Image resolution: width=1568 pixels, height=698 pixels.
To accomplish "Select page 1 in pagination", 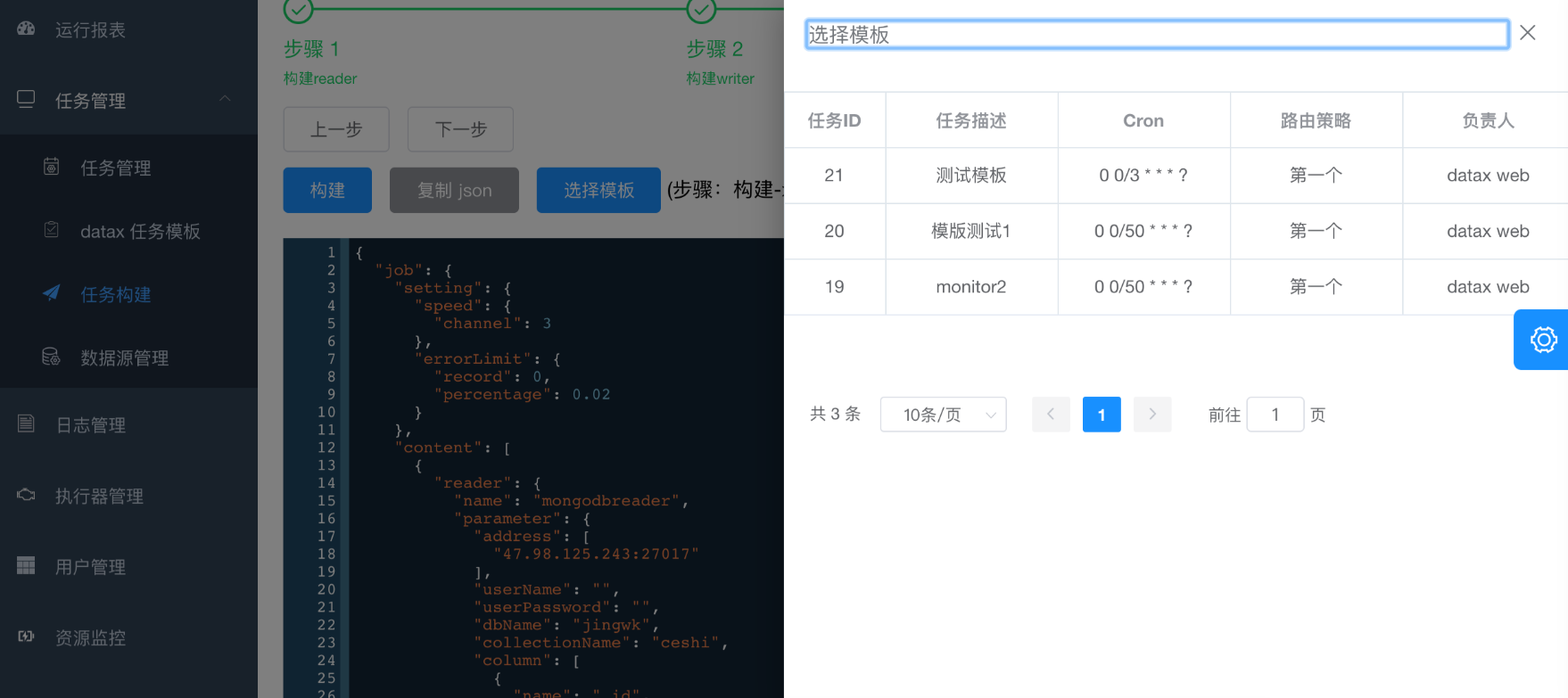I will [1102, 415].
